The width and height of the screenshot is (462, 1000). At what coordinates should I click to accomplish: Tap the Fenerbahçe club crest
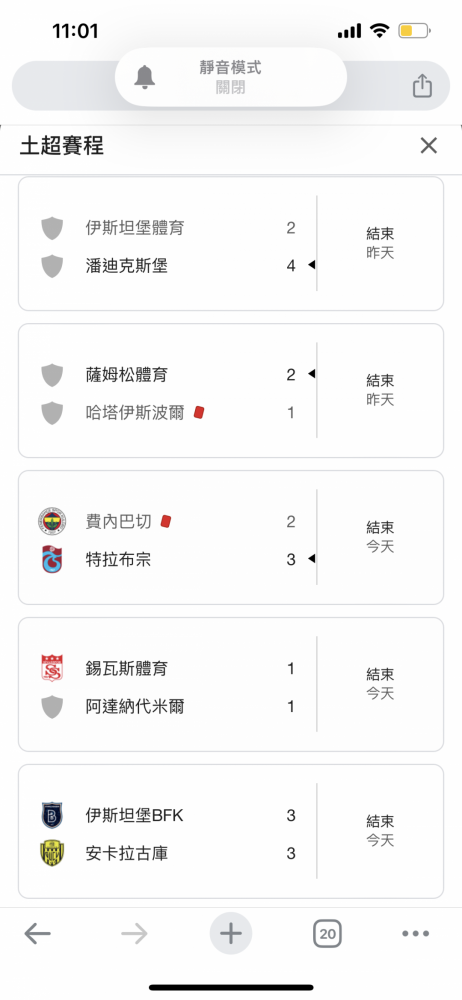tap(52, 522)
